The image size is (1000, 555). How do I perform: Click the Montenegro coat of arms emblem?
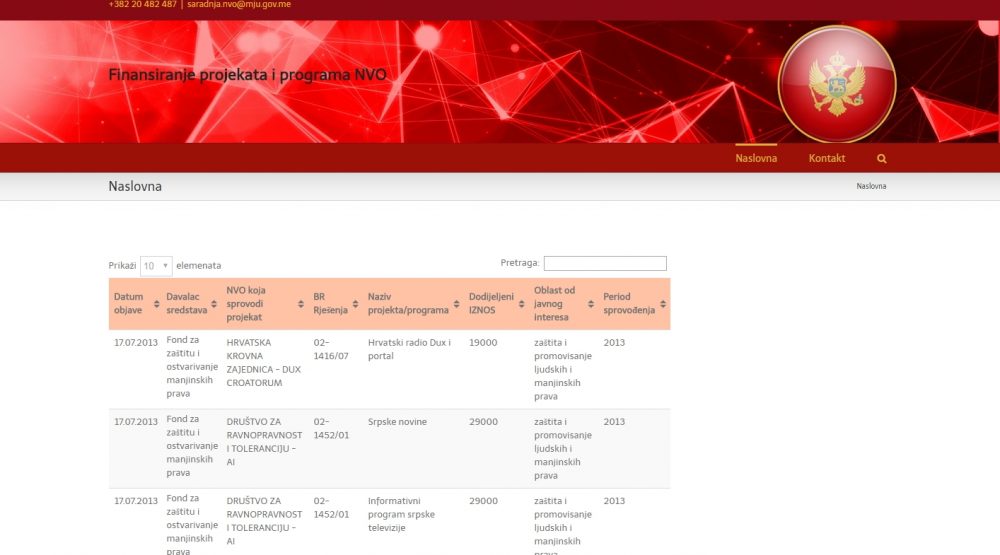[x=837, y=85]
